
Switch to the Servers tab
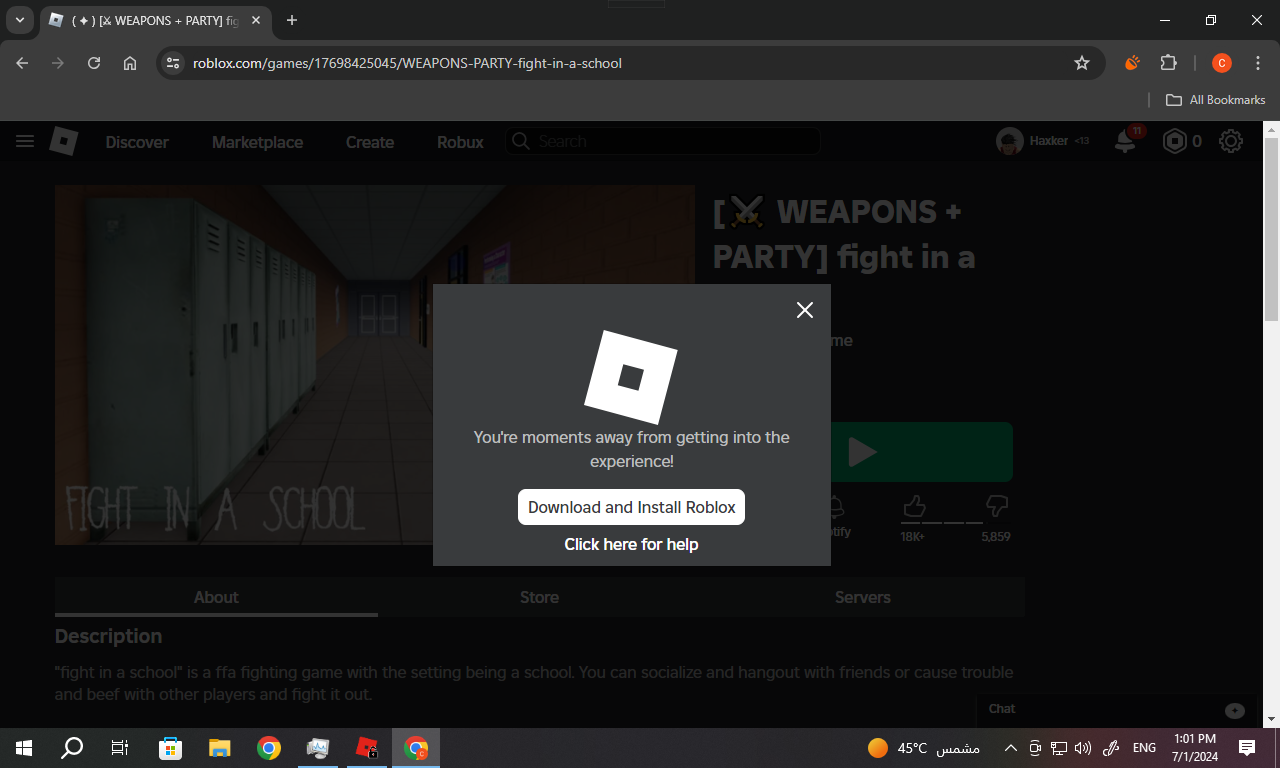(862, 597)
